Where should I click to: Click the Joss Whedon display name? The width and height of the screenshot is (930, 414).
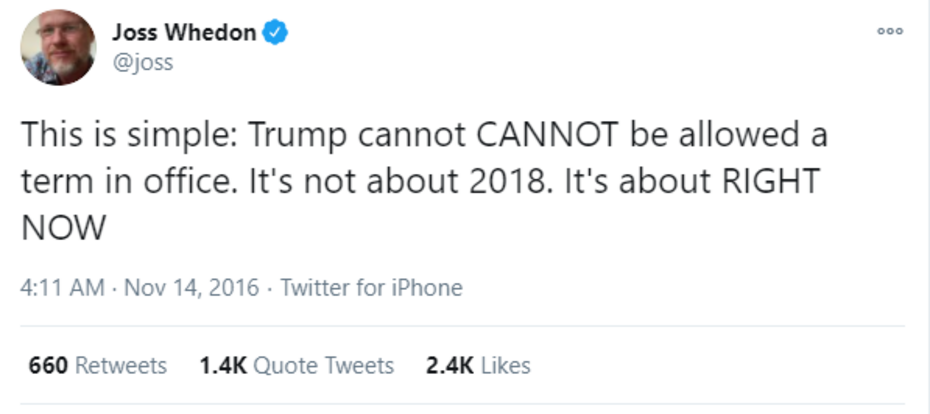(184, 32)
